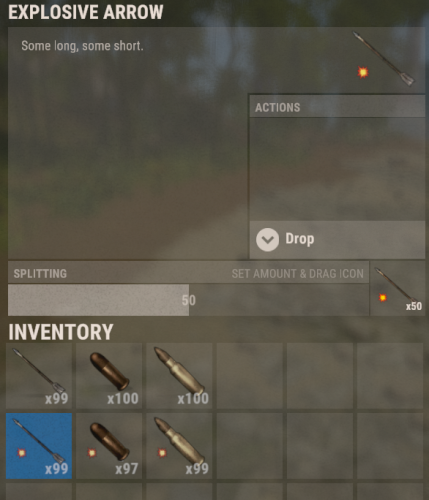Click the SET AMOUNT & DRAG ICON label

click(x=298, y=274)
